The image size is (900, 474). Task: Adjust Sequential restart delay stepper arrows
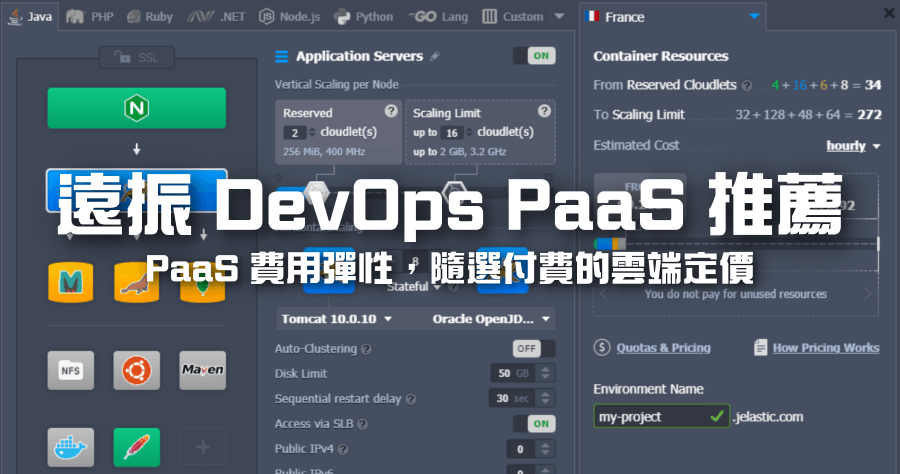point(545,398)
